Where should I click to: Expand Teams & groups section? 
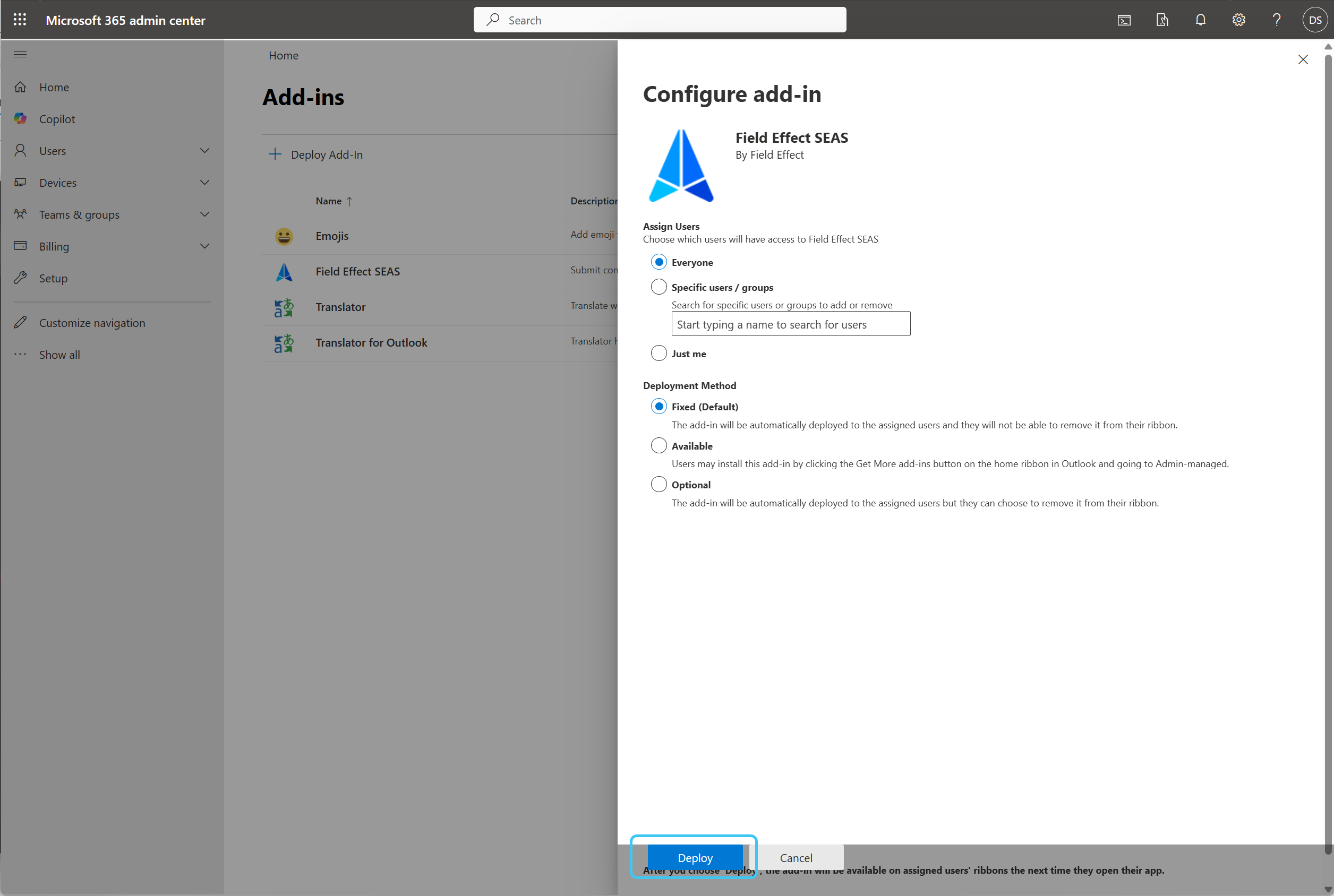tap(204, 214)
